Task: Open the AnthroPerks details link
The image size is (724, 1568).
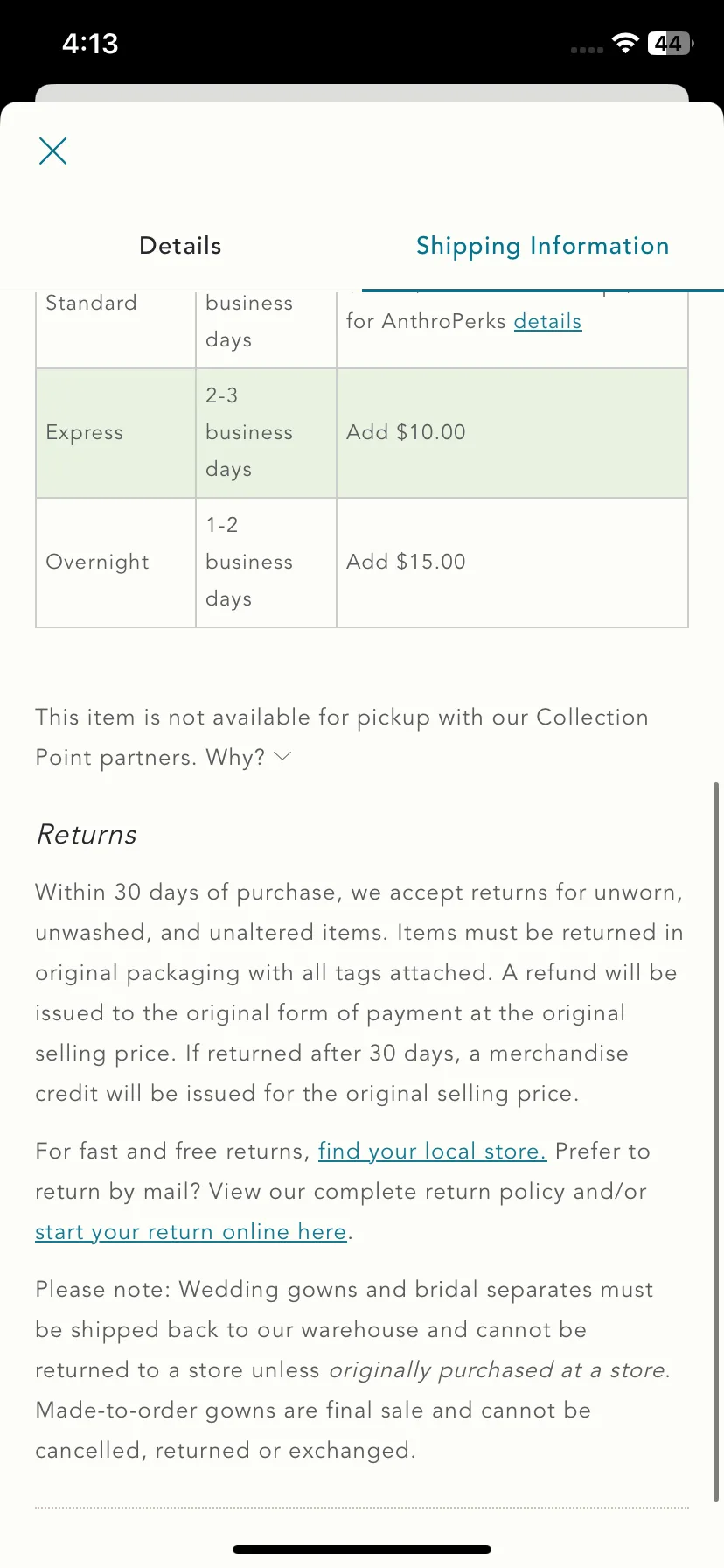Action: (547, 321)
